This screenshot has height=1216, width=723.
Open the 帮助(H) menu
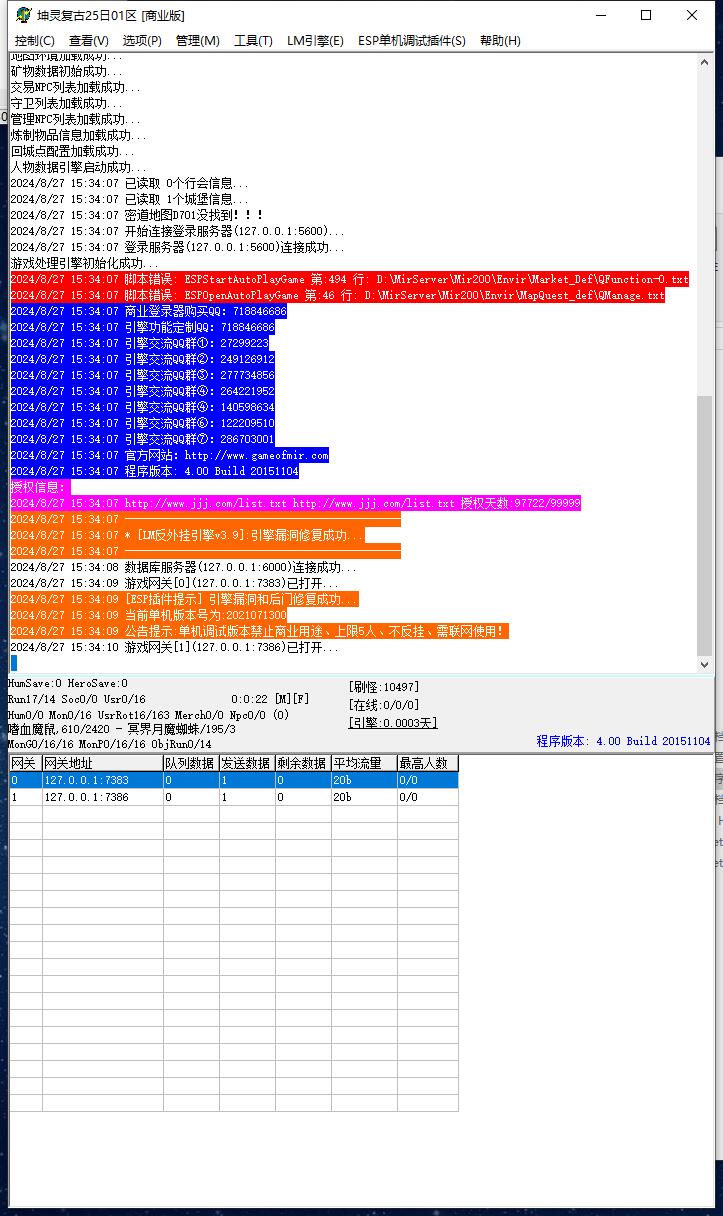point(500,41)
